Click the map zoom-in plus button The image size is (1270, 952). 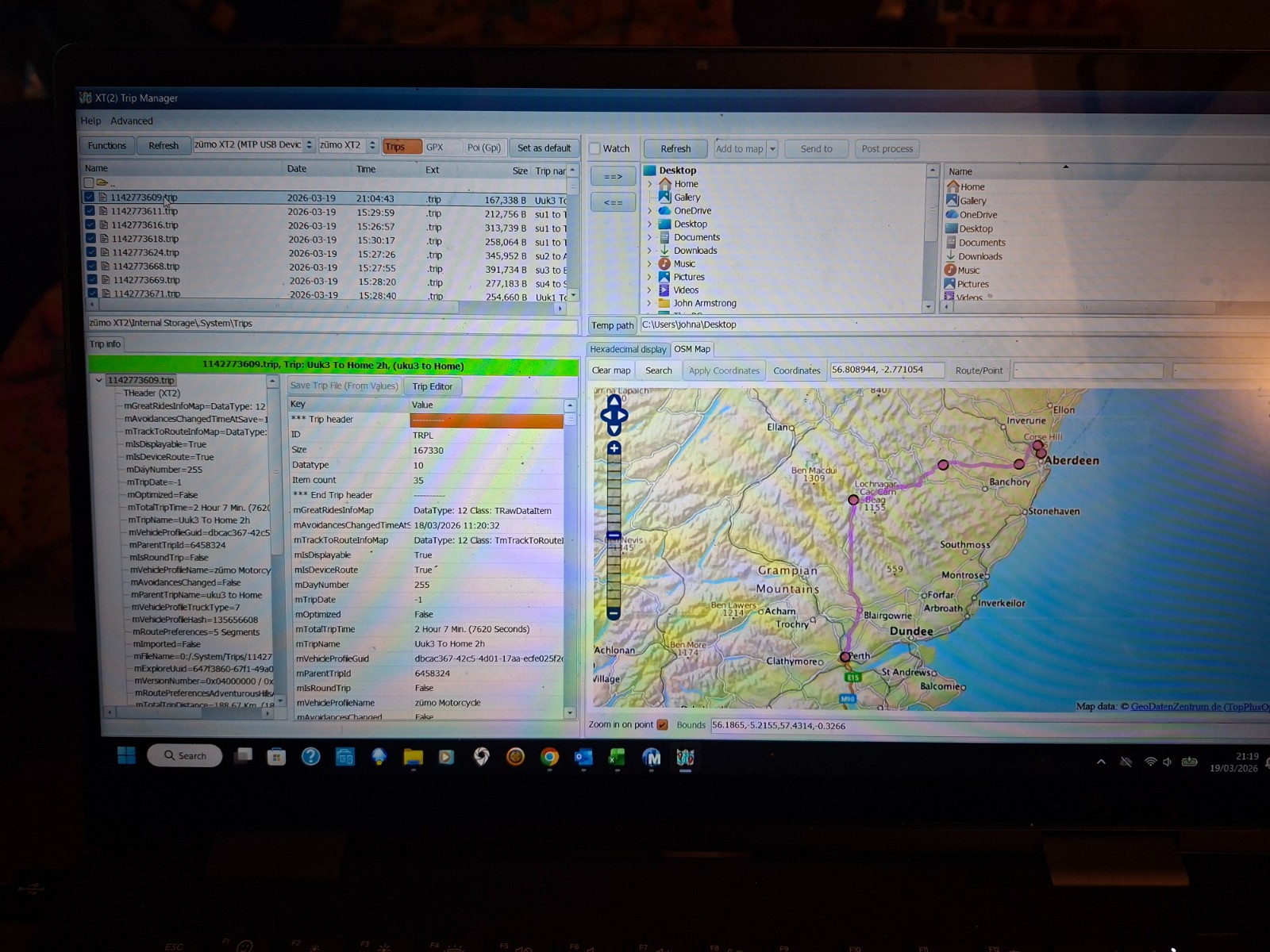click(614, 448)
